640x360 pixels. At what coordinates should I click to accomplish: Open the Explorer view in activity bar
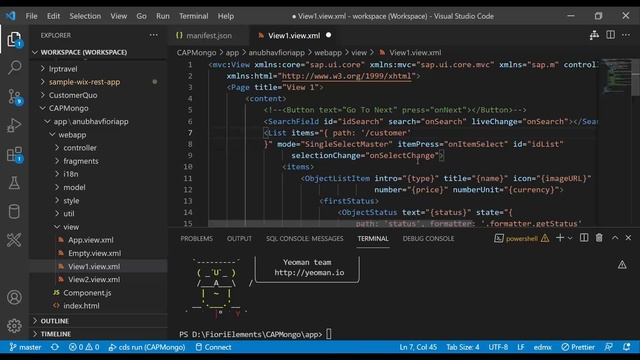click(14, 40)
